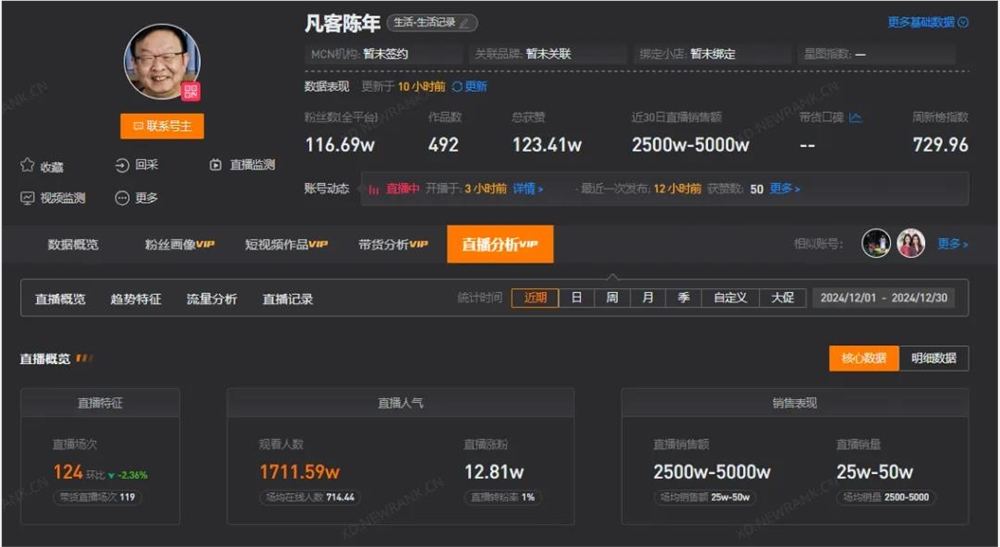
Task: Click the star icon next to 收藏
Action: (x=27, y=165)
